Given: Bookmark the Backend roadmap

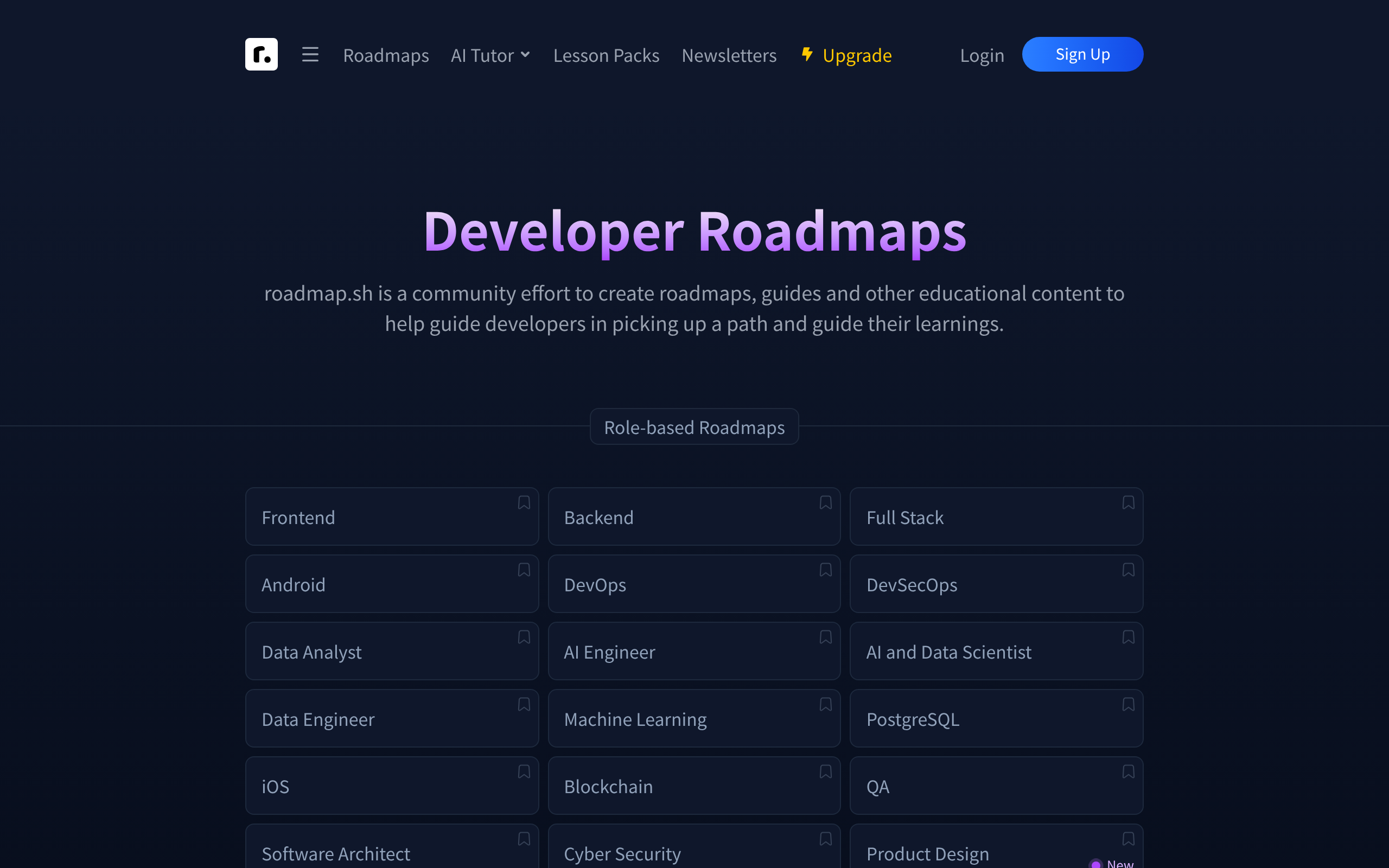Looking at the screenshot, I should [x=825, y=502].
